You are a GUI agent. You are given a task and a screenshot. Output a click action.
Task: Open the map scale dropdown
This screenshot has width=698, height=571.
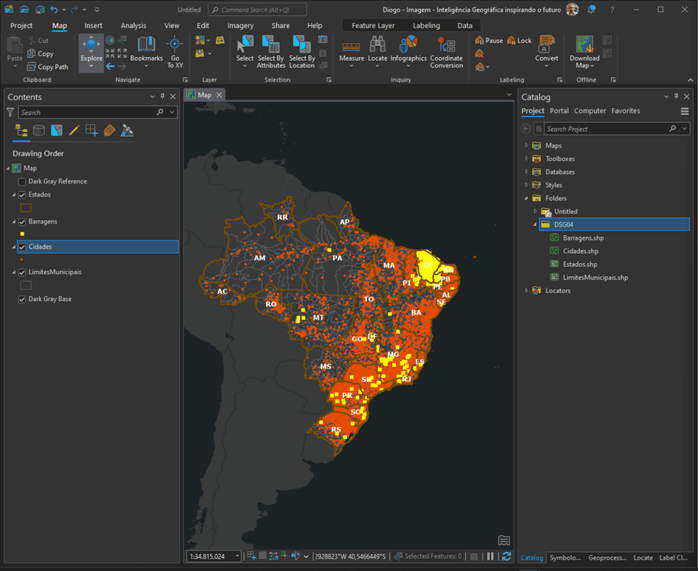237,556
